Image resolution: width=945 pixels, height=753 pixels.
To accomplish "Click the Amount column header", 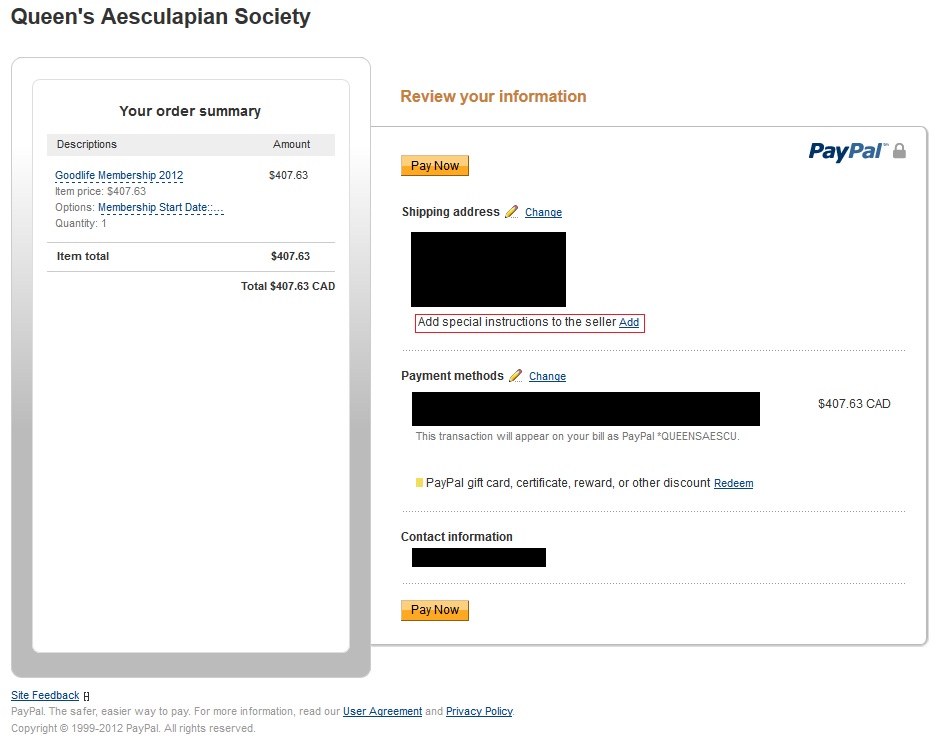I will click(291, 144).
